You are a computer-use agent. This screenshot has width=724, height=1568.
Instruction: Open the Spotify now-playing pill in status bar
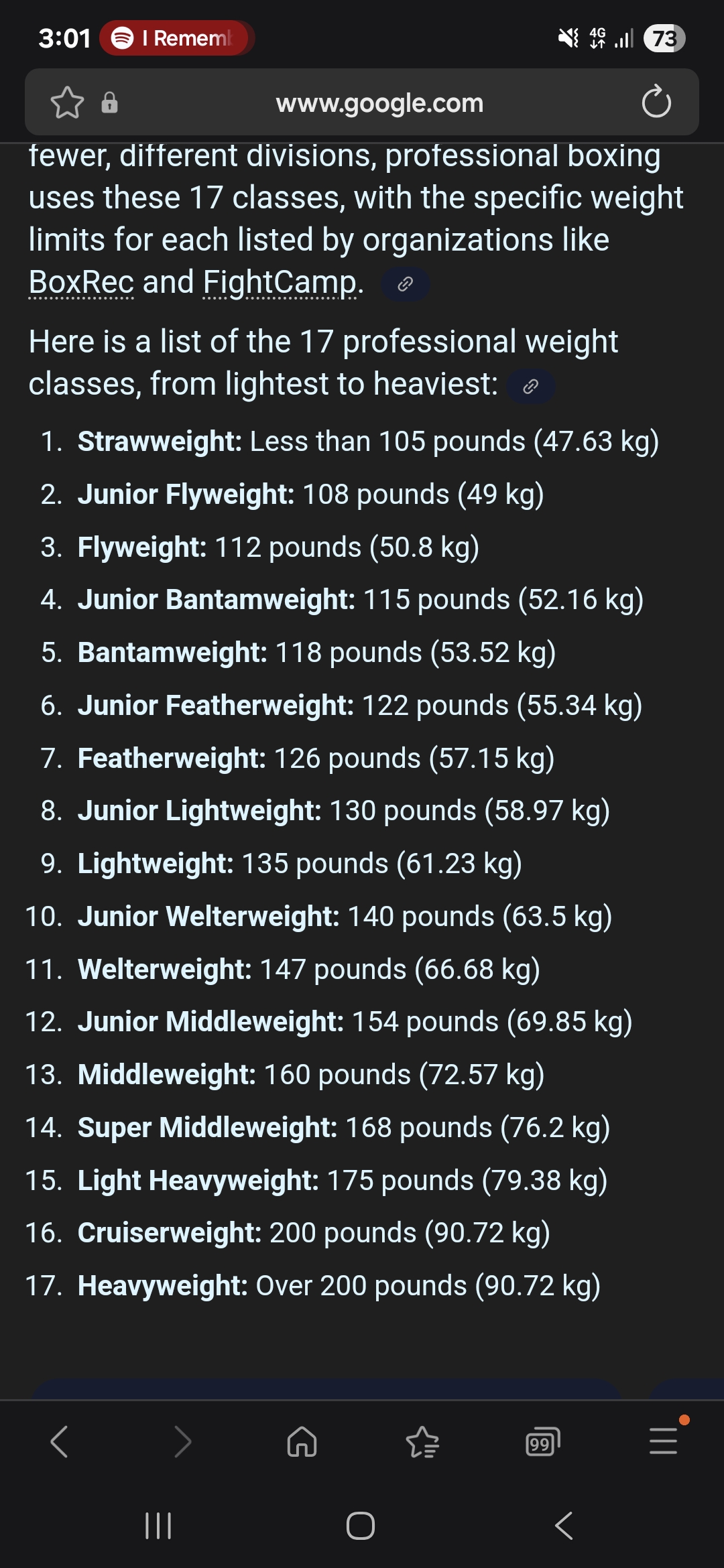177,38
